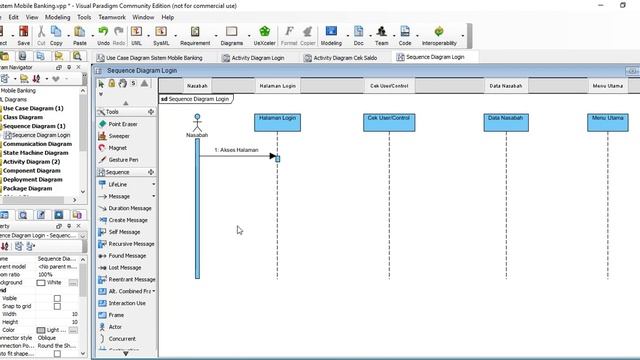Select the Actor palette tool
The image size is (640, 360).
coord(115,327)
